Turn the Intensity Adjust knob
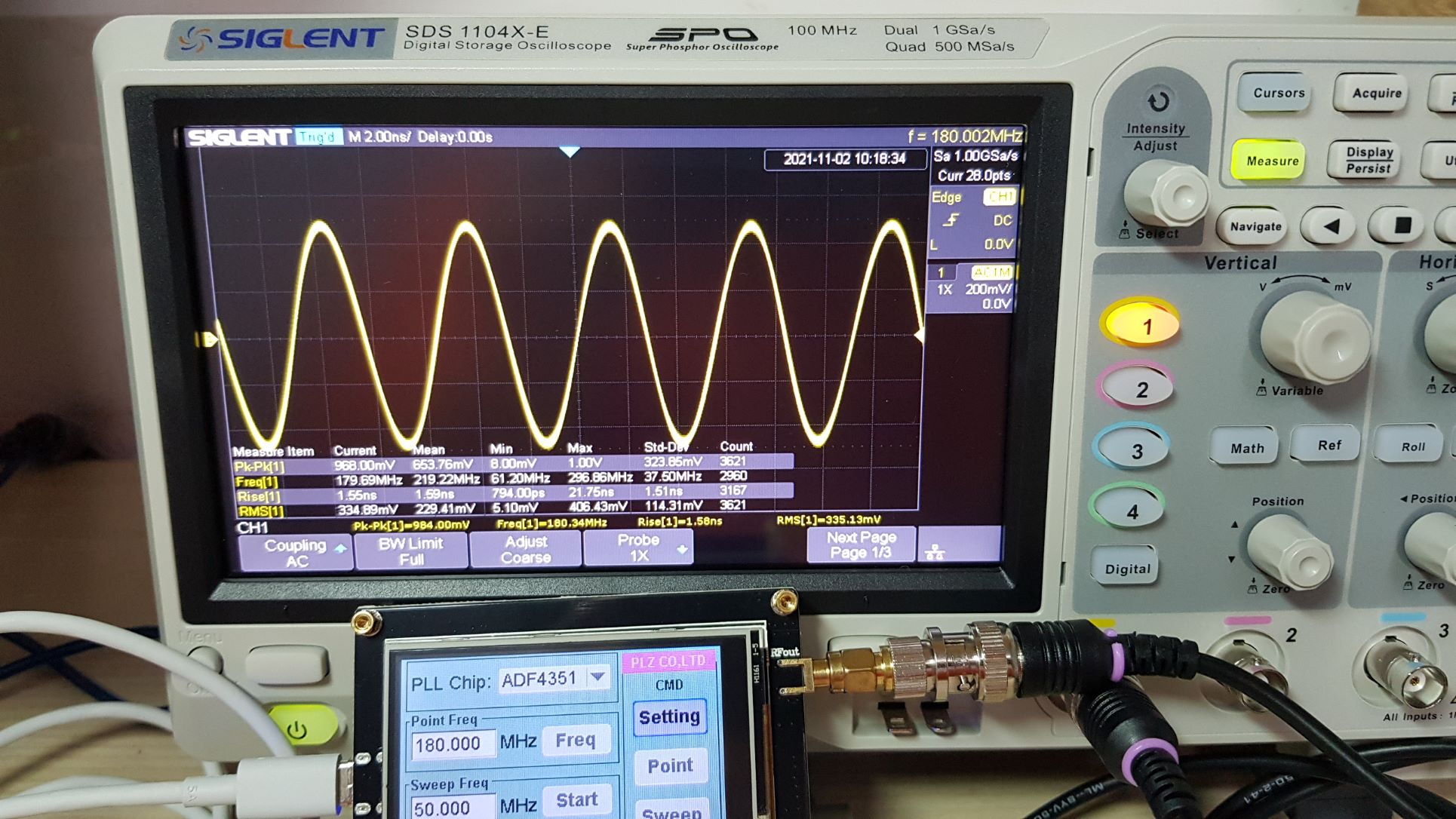Viewport: 1456px width, 819px height. pos(1166,195)
